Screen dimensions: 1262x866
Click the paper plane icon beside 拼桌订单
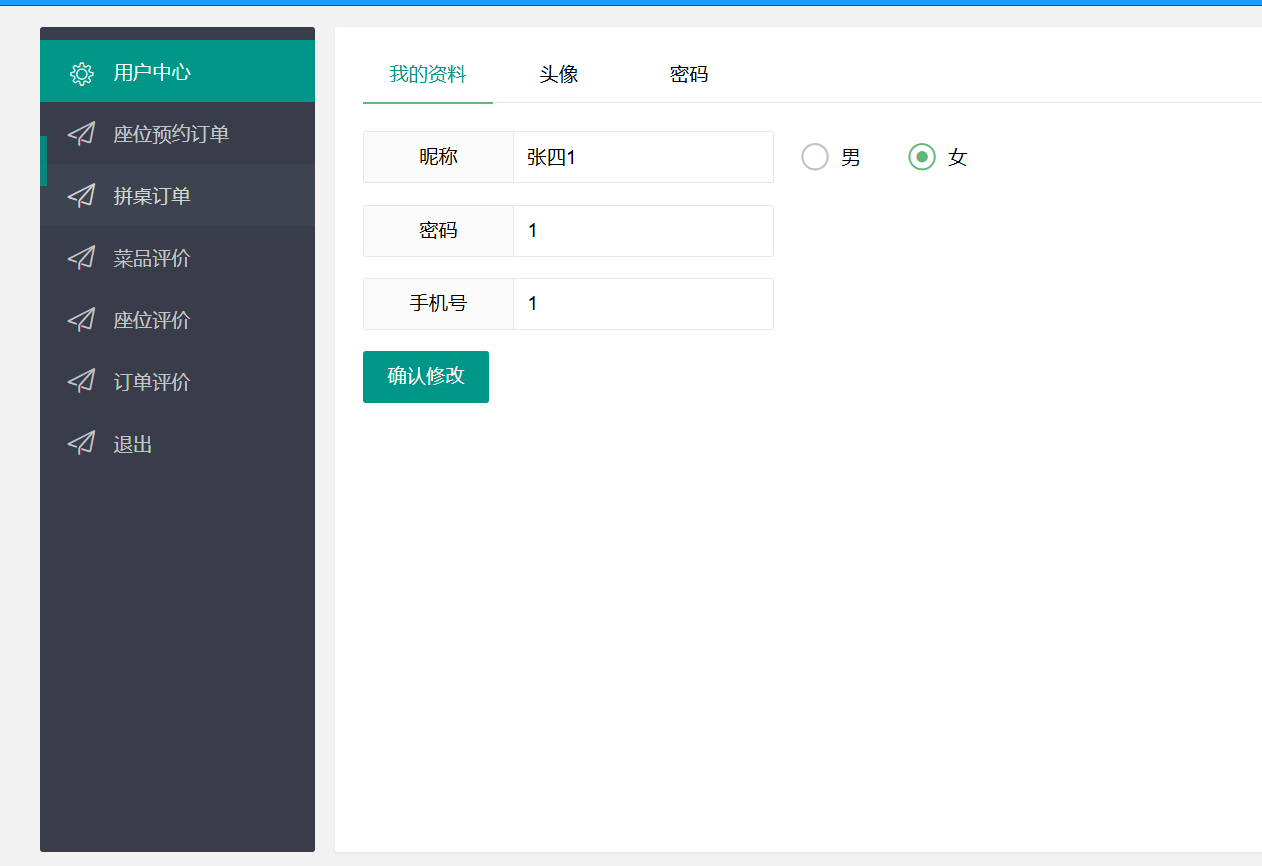(81, 196)
